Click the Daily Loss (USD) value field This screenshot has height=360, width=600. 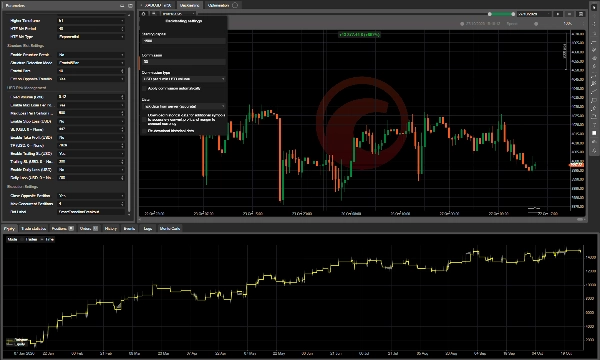[x=91, y=178]
